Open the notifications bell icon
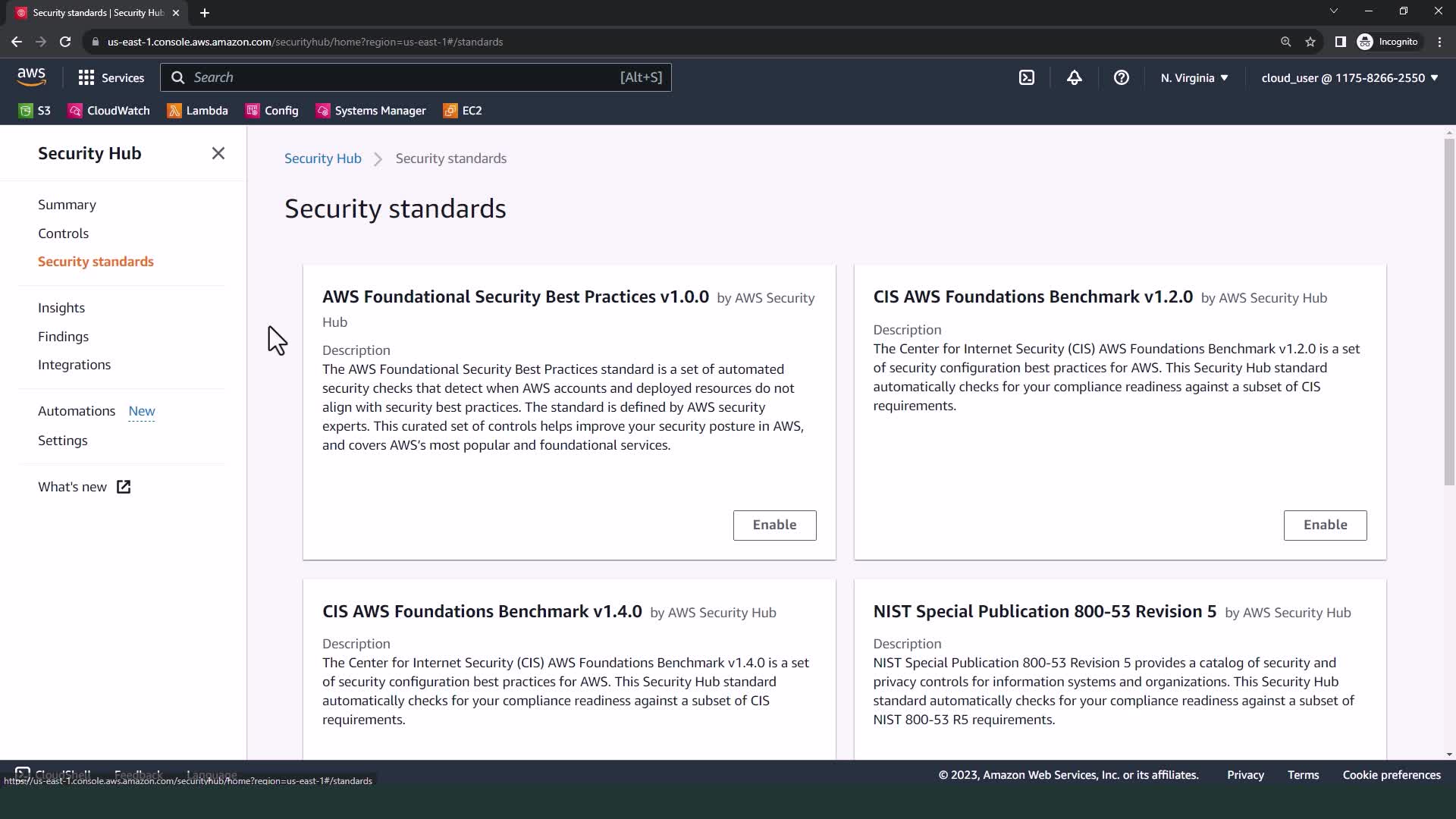Image resolution: width=1456 pixels, height=819 pixels. (x=1074, y=77)
